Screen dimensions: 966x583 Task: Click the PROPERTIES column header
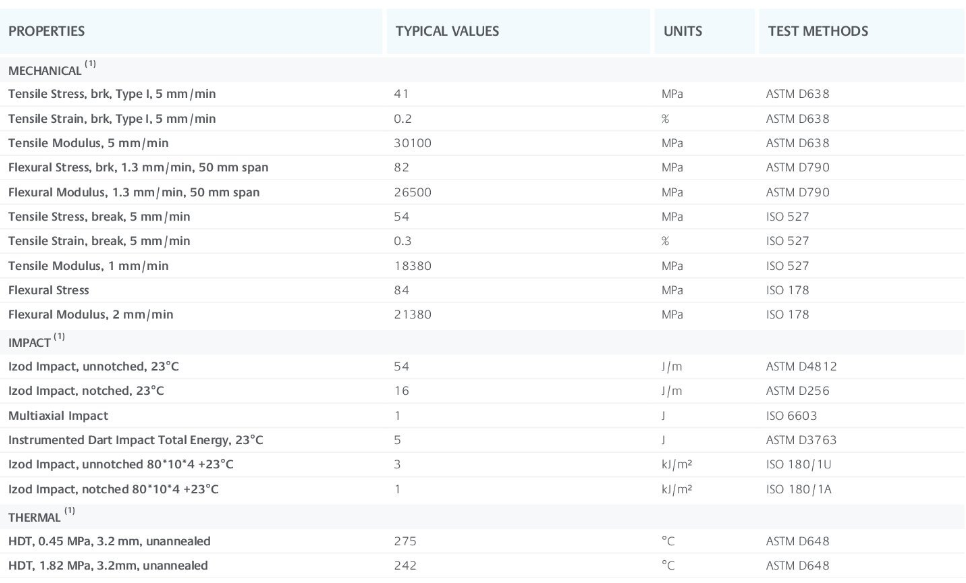click(x=47, y=31)
